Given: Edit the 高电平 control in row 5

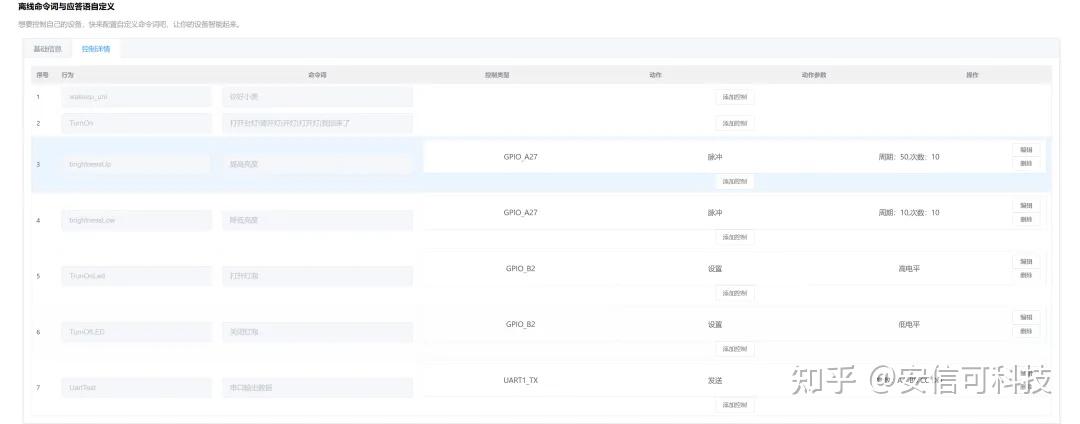Looking at the screenshot, I should pyautogui.click(x=1026, y=262).
